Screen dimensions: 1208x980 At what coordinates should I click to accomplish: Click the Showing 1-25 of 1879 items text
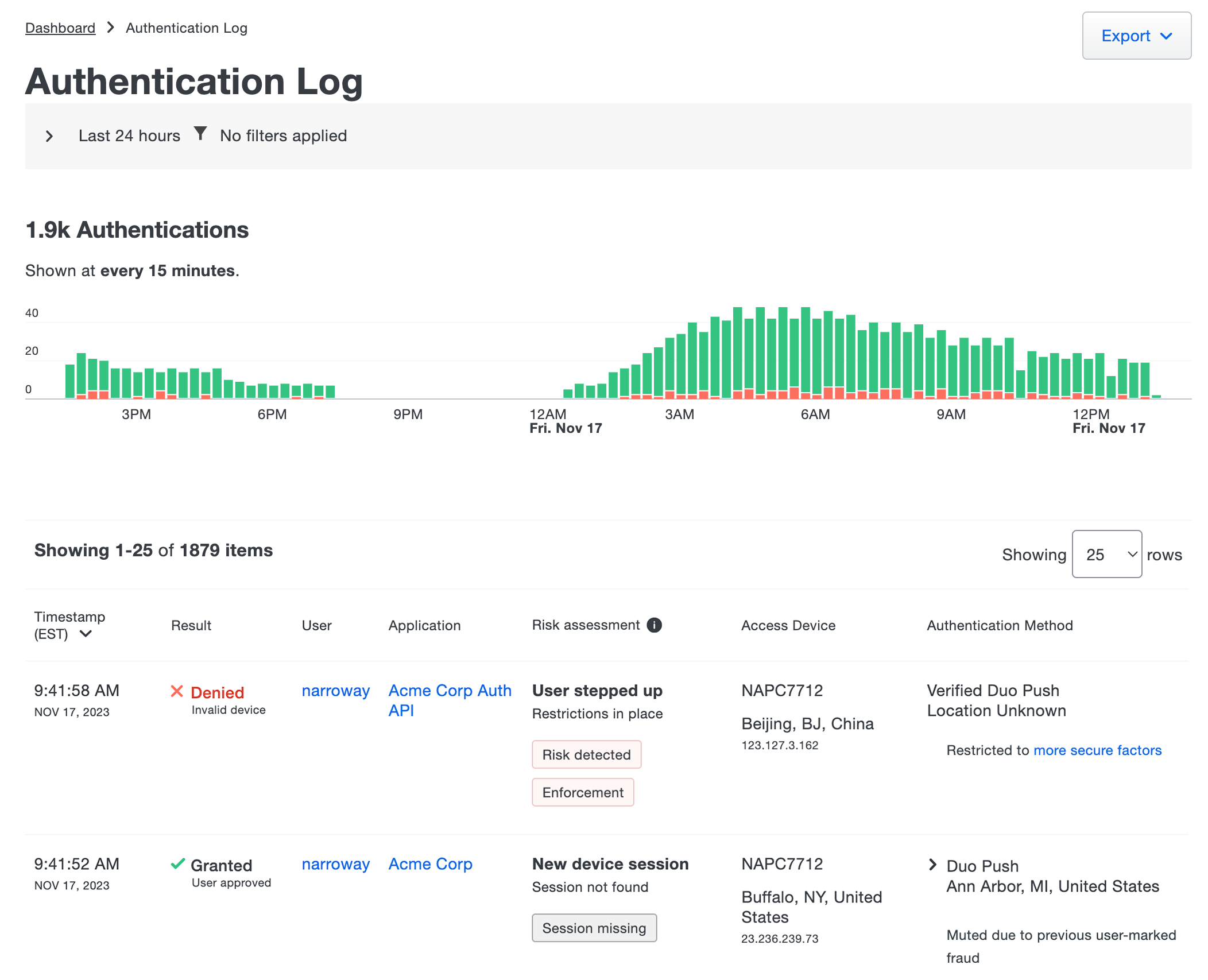point(153,550)
